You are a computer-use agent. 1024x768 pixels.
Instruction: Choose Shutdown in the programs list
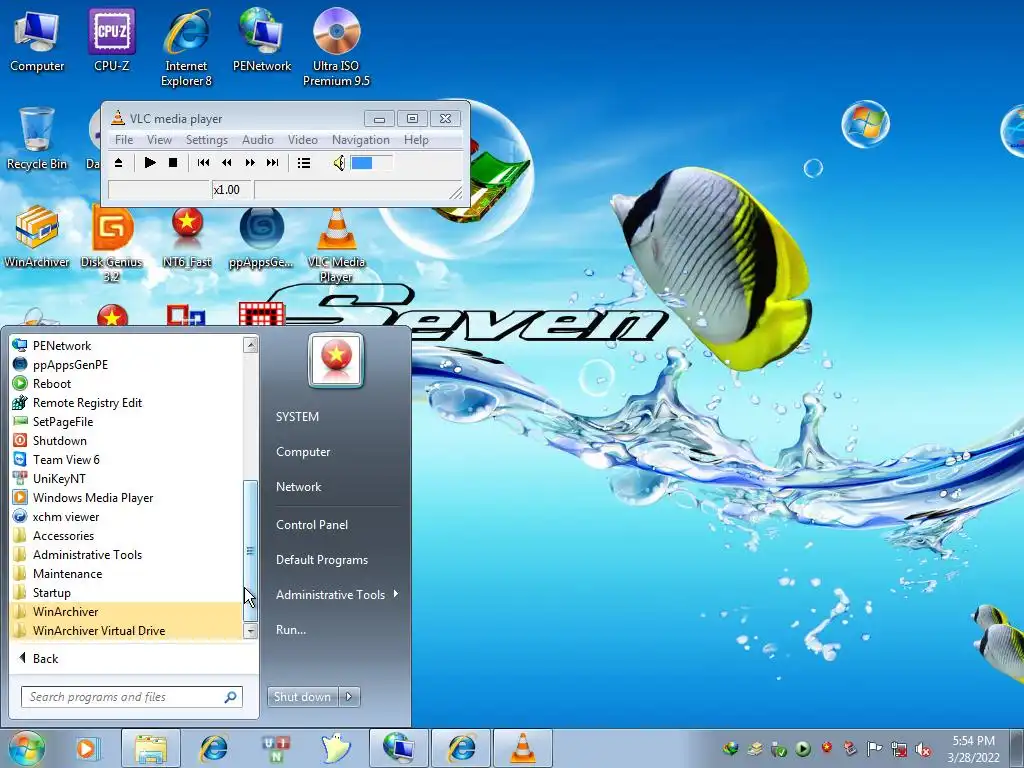[125, 441]
